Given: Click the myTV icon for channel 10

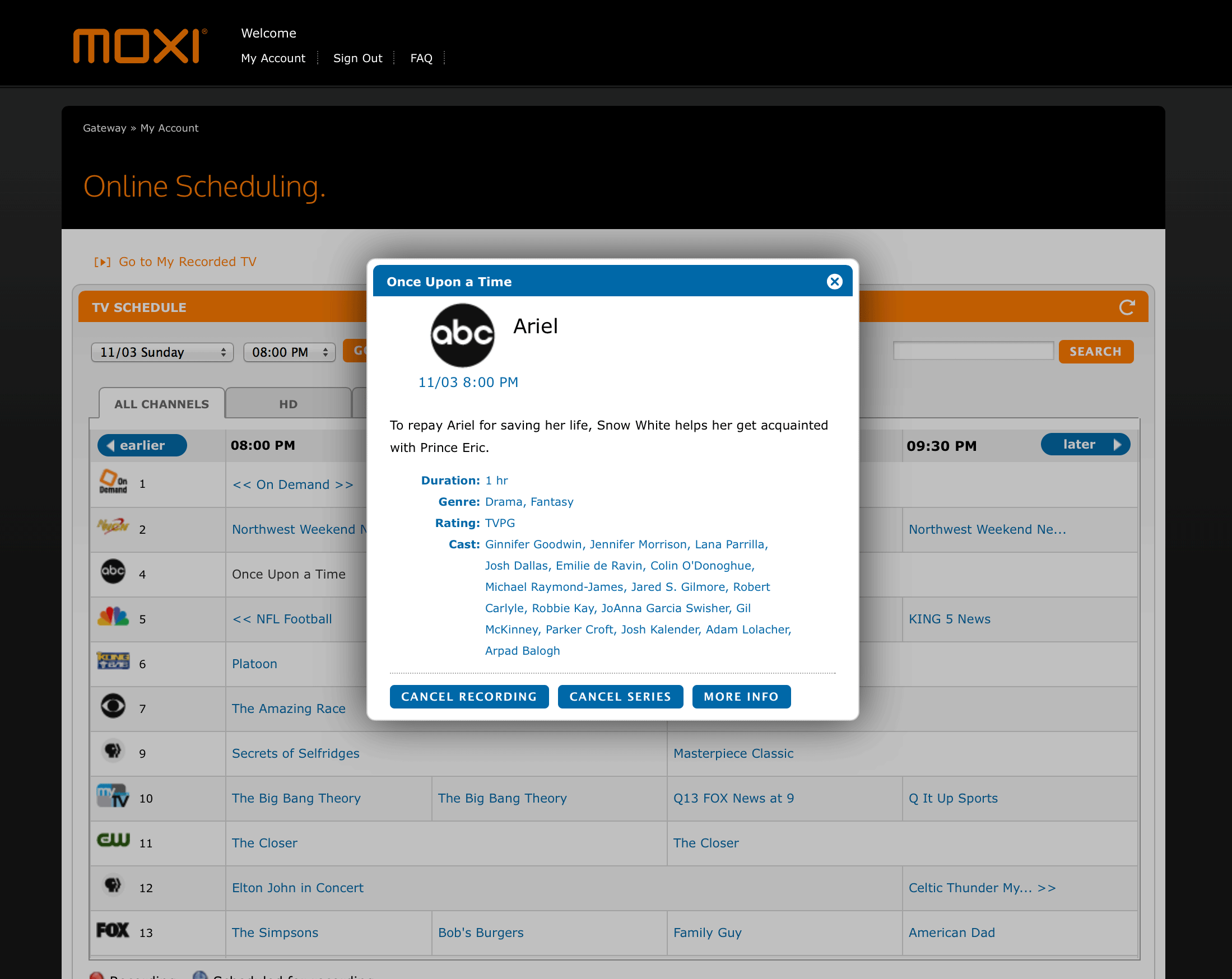Looking at the screenshot, I should 113,796.
